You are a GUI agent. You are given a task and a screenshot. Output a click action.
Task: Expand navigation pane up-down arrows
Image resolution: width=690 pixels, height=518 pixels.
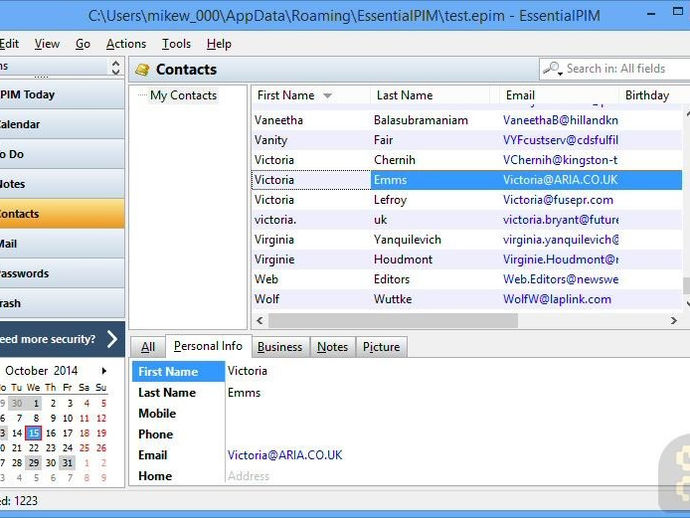[x=115, y=67]
